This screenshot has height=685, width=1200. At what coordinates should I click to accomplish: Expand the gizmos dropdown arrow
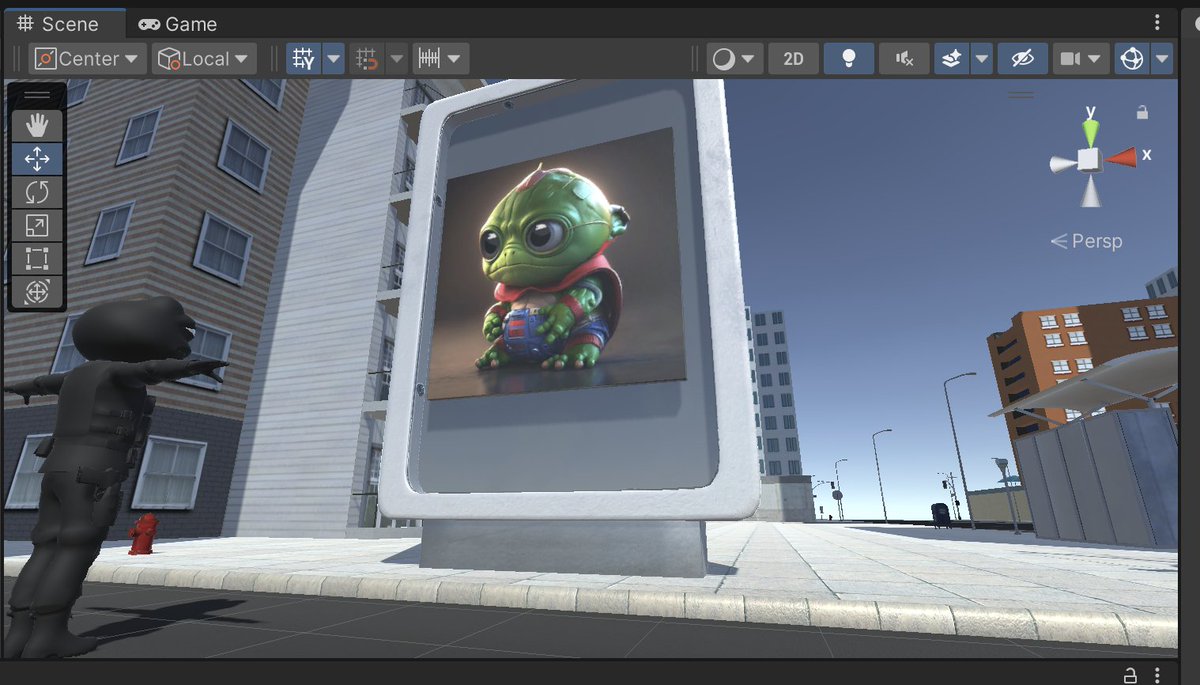1161,59
